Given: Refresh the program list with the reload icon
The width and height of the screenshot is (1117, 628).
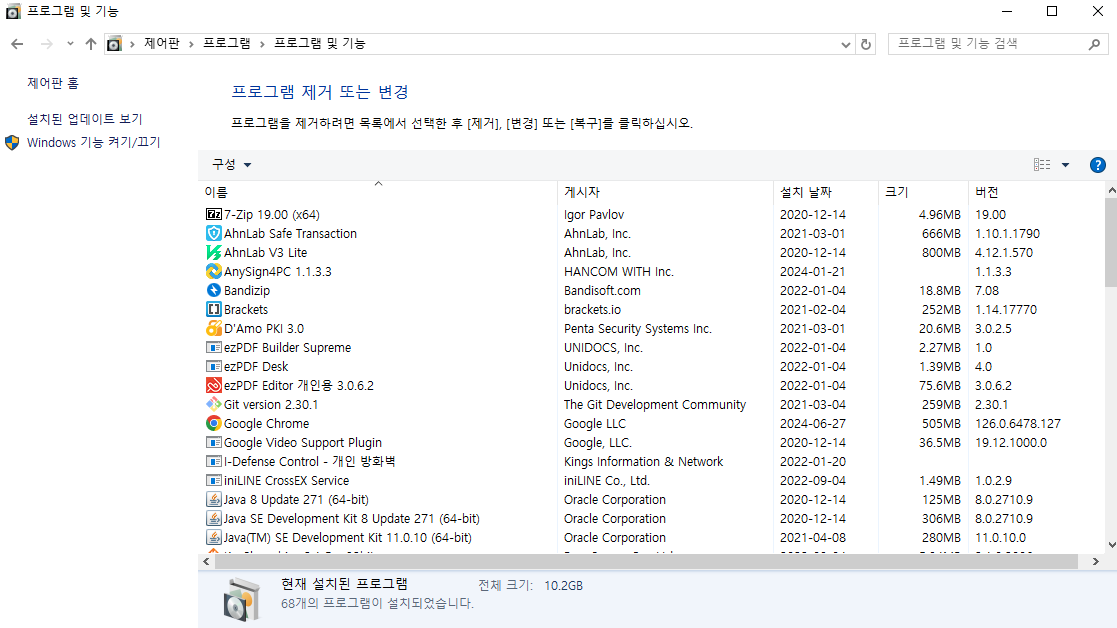Looking at the screenshot, I should tap(866, 44).
